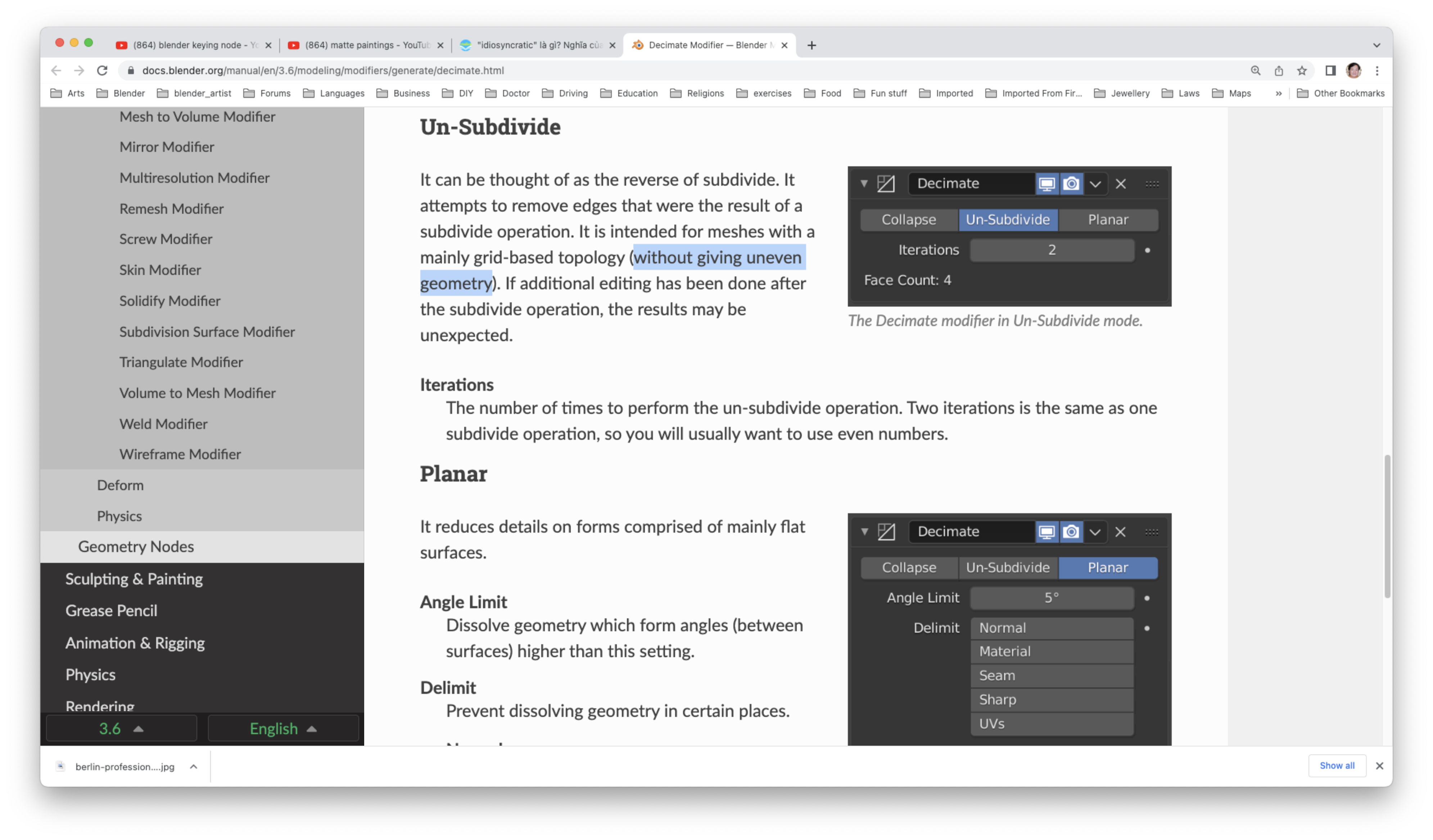Click the green macOS fullscreen button
1433x840 pixels.
pos(88,43)
